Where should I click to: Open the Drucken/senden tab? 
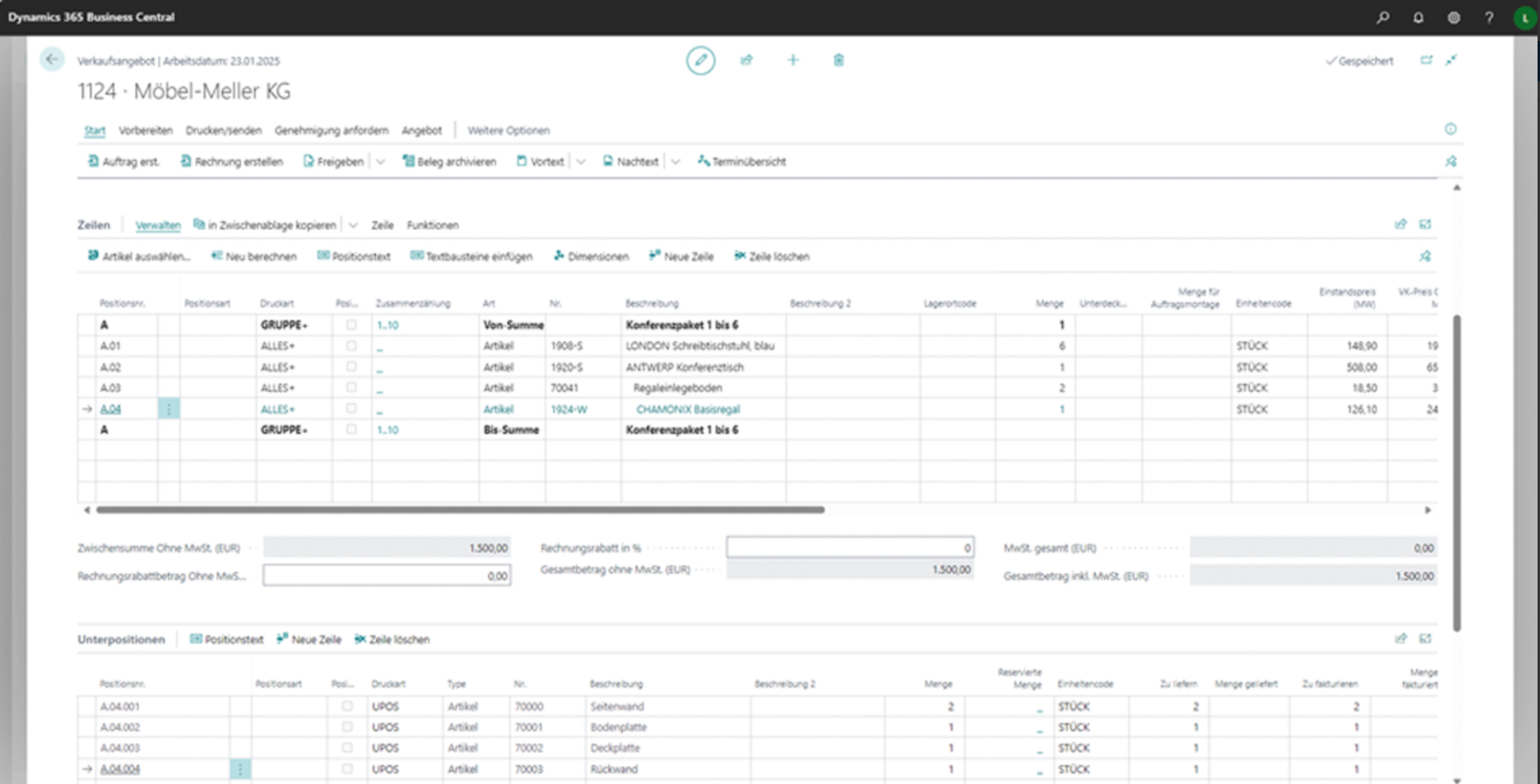[223, 130]
